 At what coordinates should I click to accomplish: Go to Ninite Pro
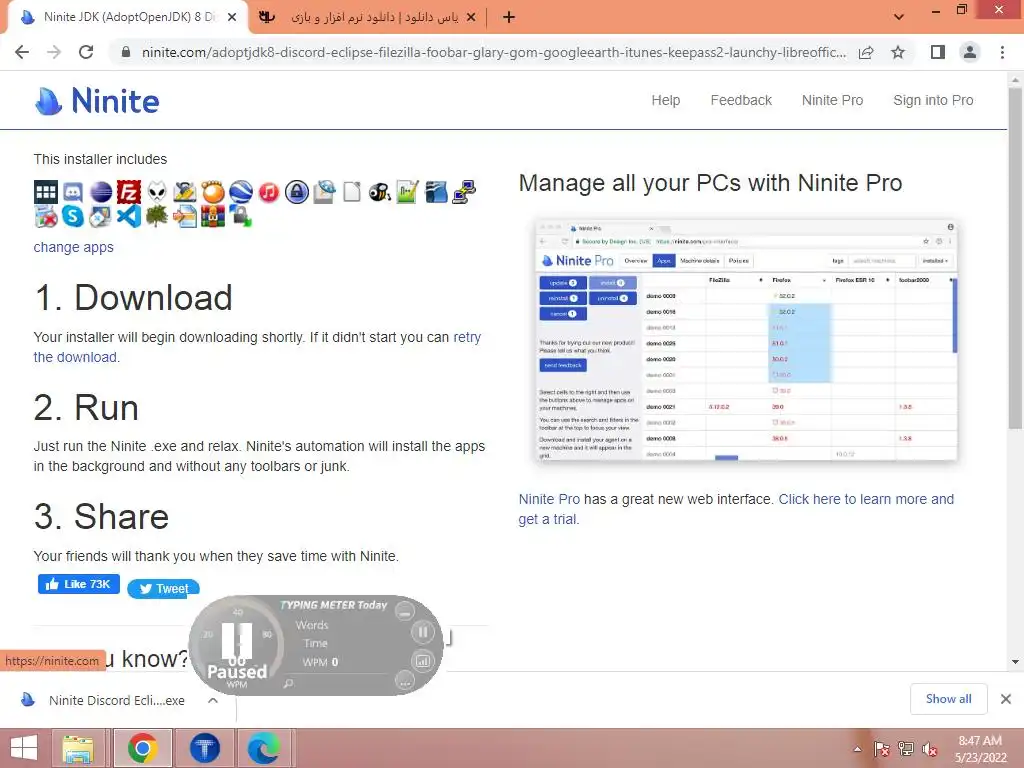click(832, 101)
